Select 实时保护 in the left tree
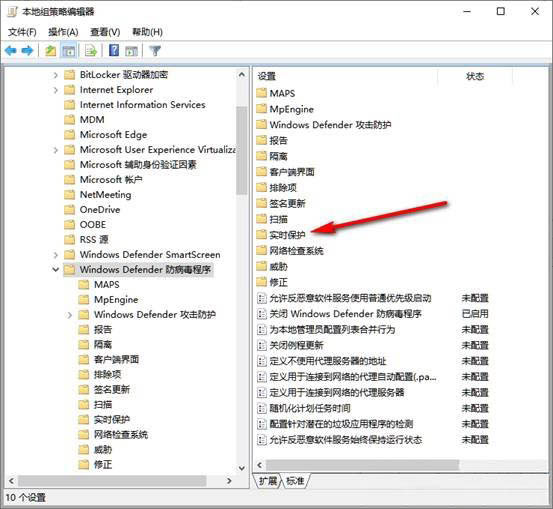This screenshot has height=509, width=553. tap(111, 419)
